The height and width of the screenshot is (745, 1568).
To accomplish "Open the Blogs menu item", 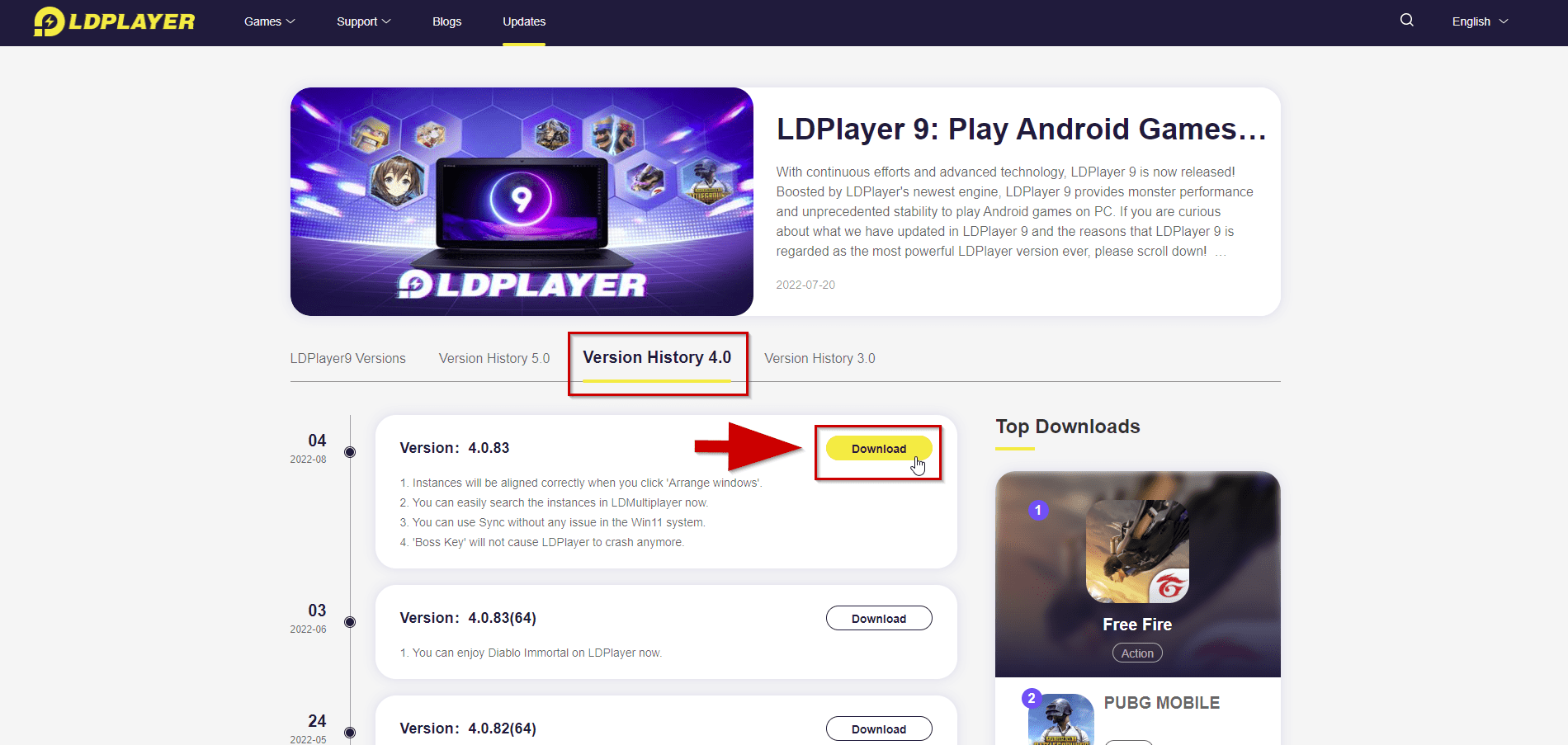I will 446,21.
